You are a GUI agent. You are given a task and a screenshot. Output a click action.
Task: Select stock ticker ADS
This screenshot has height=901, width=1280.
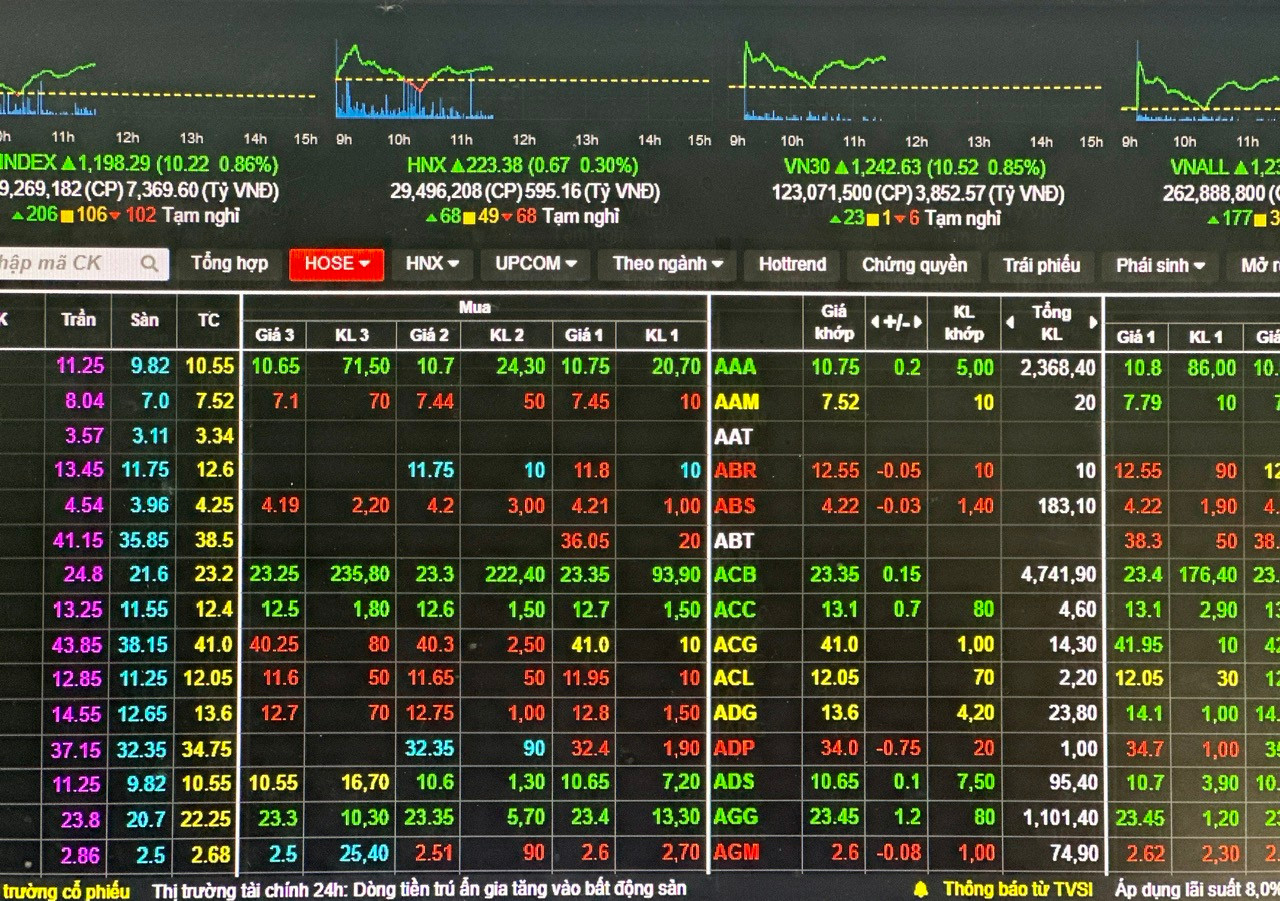click(735, 782)
